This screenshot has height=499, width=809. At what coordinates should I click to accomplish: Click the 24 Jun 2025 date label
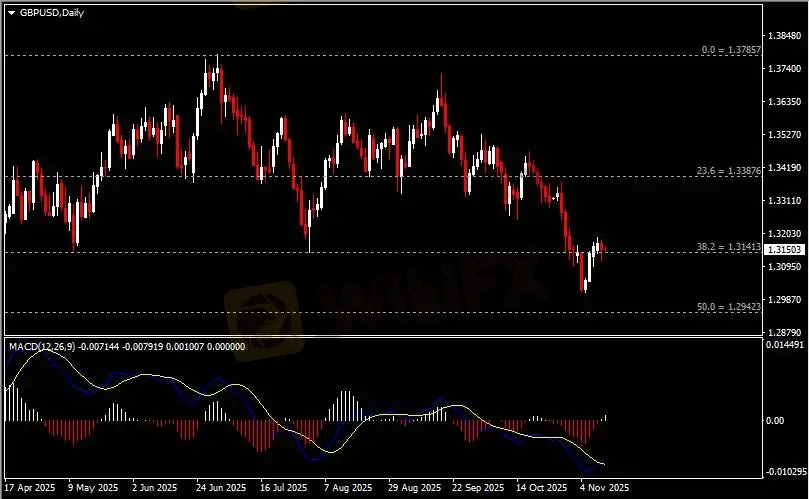point(221,488)
